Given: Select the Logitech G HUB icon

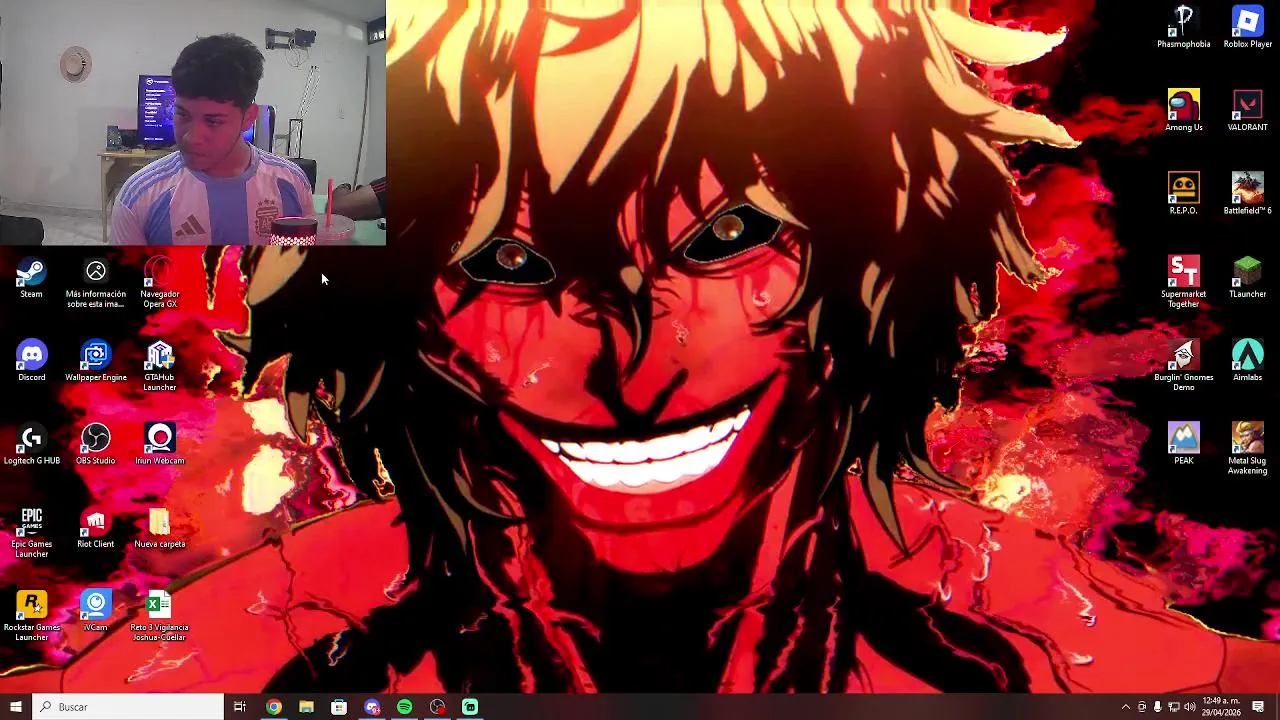Looking at the screenshot, I should [x=31, y=445].
